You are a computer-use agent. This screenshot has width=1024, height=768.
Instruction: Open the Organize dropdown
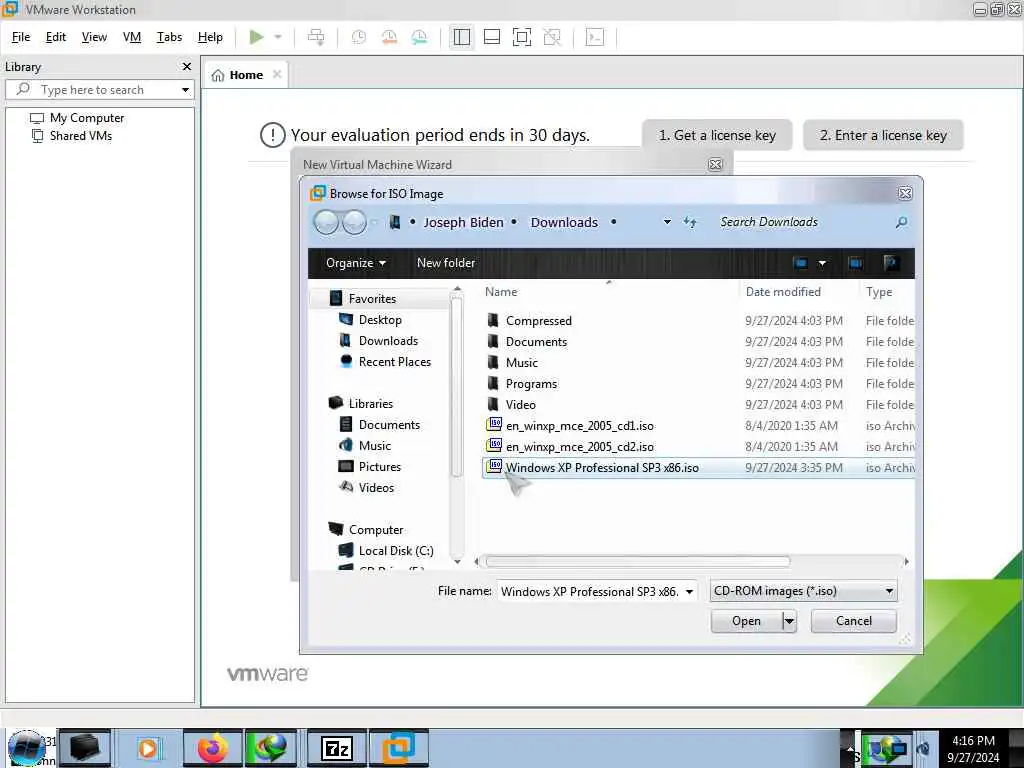click(355, 263)
